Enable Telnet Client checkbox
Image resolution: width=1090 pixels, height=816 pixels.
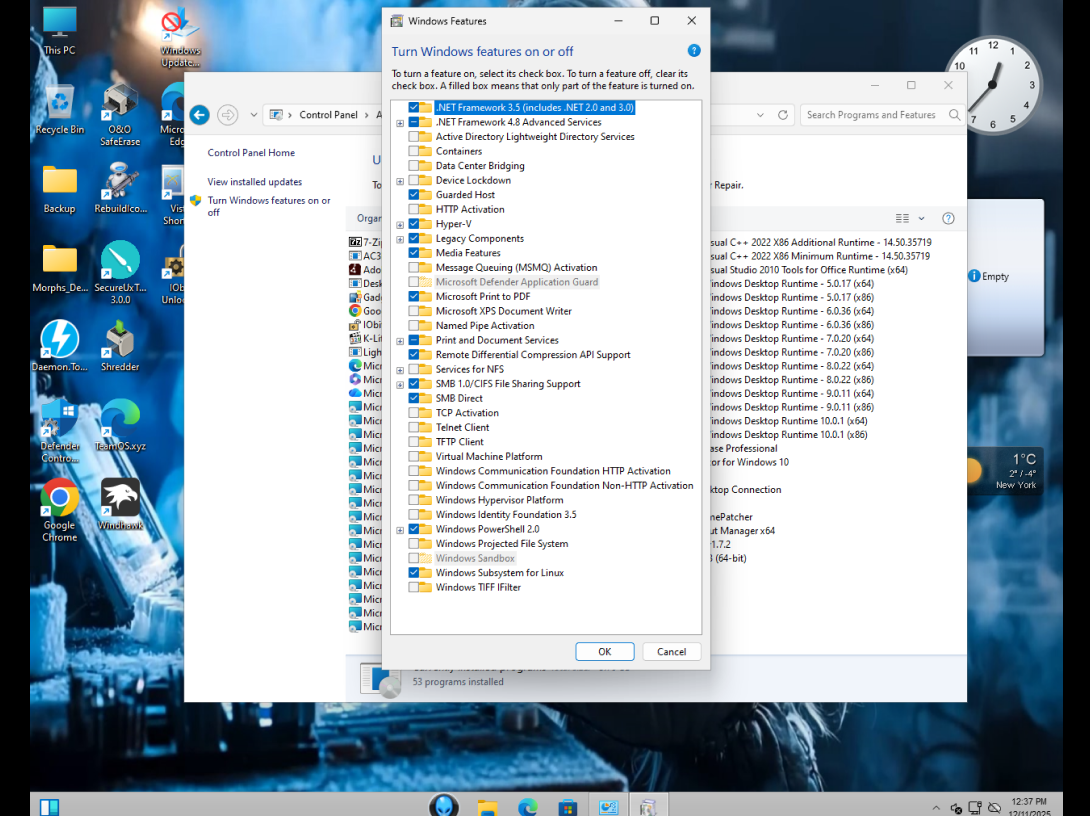pos(414,427)
